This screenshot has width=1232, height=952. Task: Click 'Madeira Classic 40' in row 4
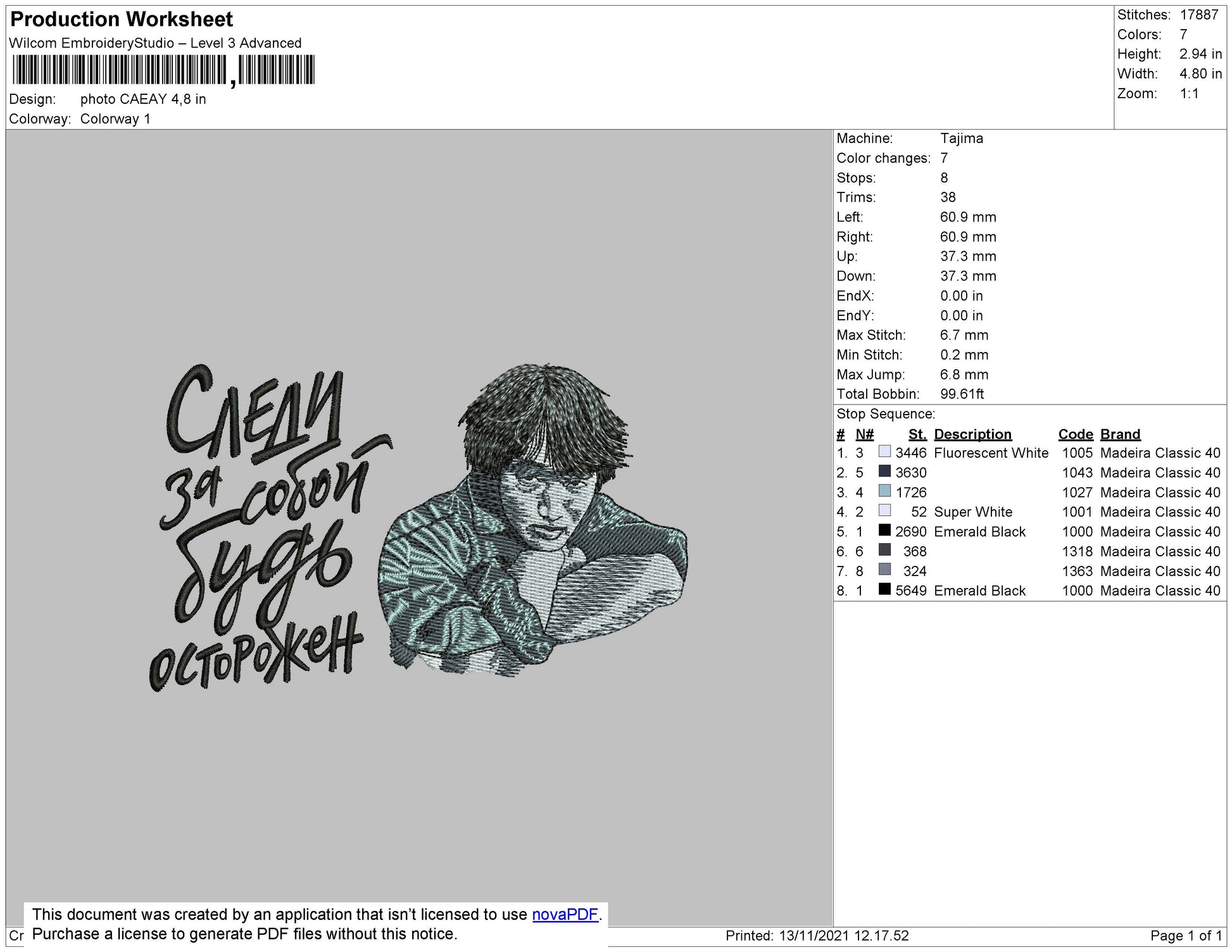click(1160, 512)
